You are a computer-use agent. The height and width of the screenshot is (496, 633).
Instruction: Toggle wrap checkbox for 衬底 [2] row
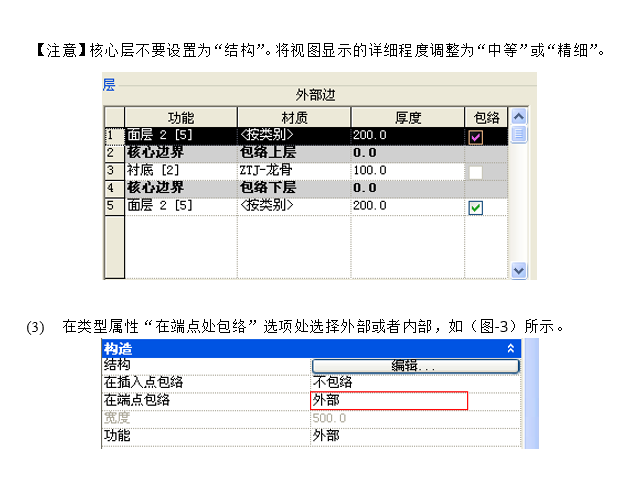(476, 172)
